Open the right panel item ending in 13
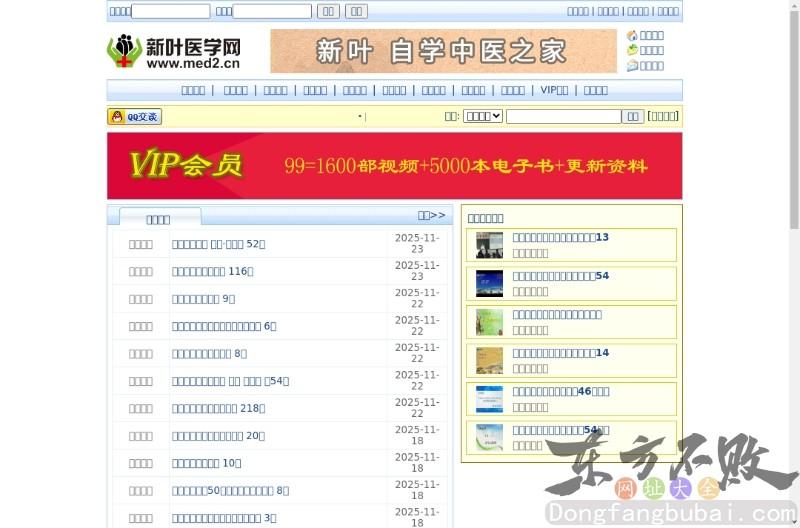This screenshot has height=528, width=800. tap(560, 237)
